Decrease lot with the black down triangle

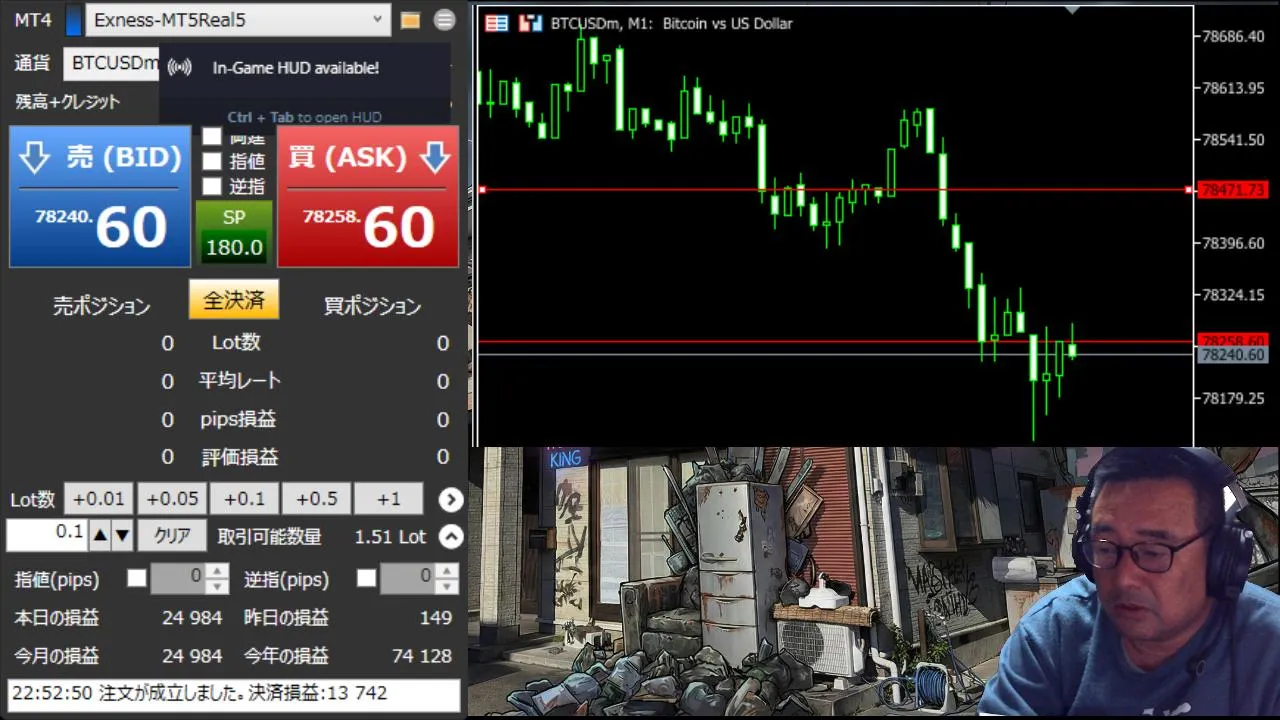(x=122, y=536)
